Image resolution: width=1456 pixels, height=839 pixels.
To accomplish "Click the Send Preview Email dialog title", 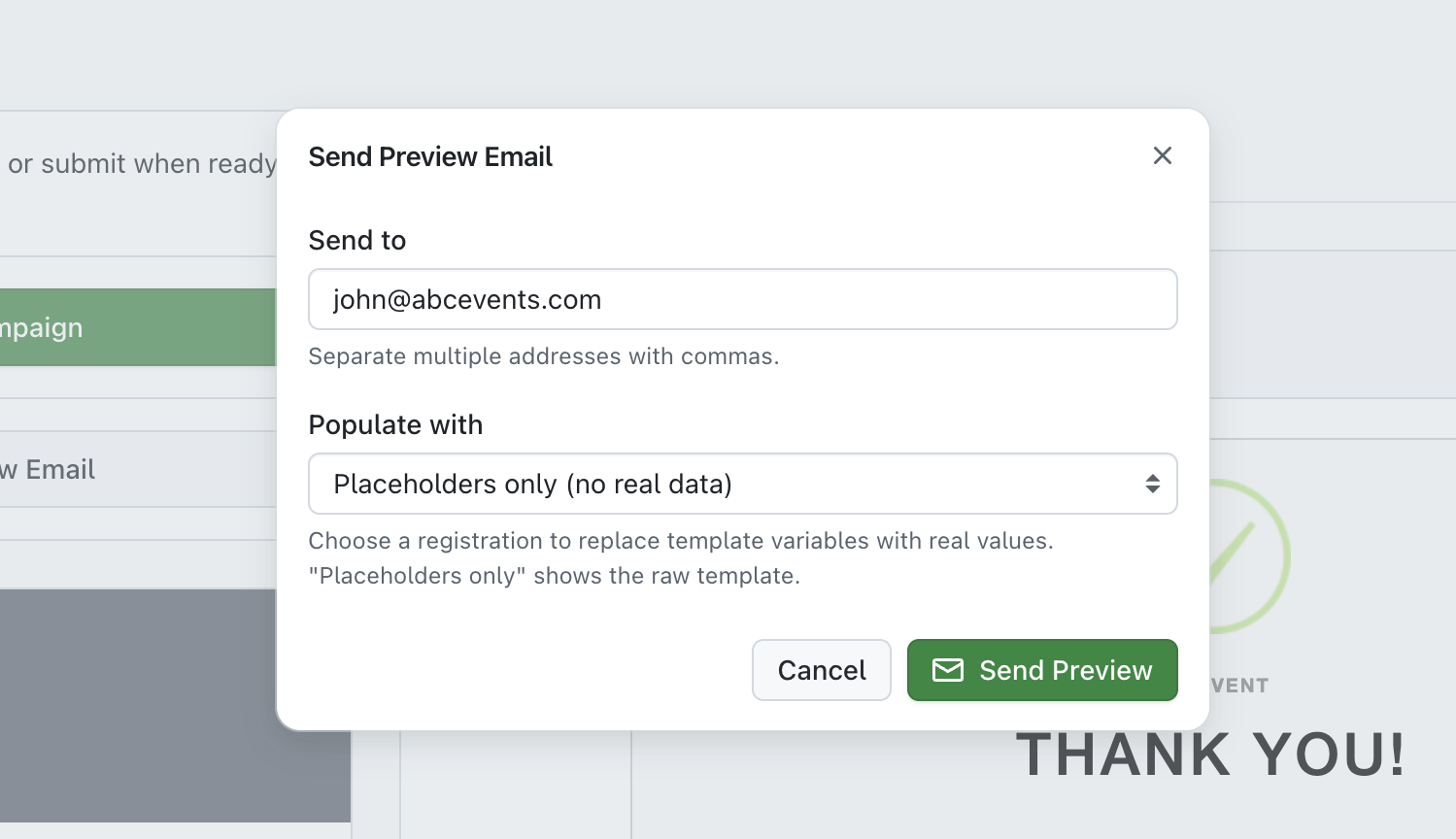I will tap(430, 156).
